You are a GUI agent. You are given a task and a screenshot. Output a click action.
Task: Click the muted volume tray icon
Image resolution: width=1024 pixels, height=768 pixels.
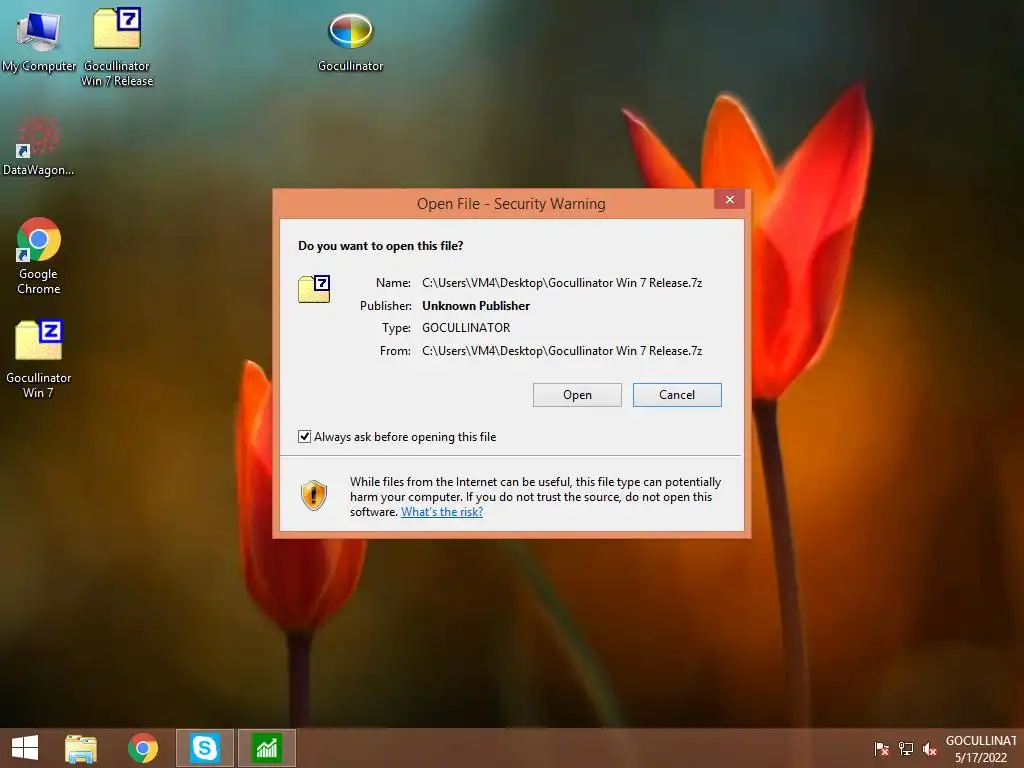[930, 749]
